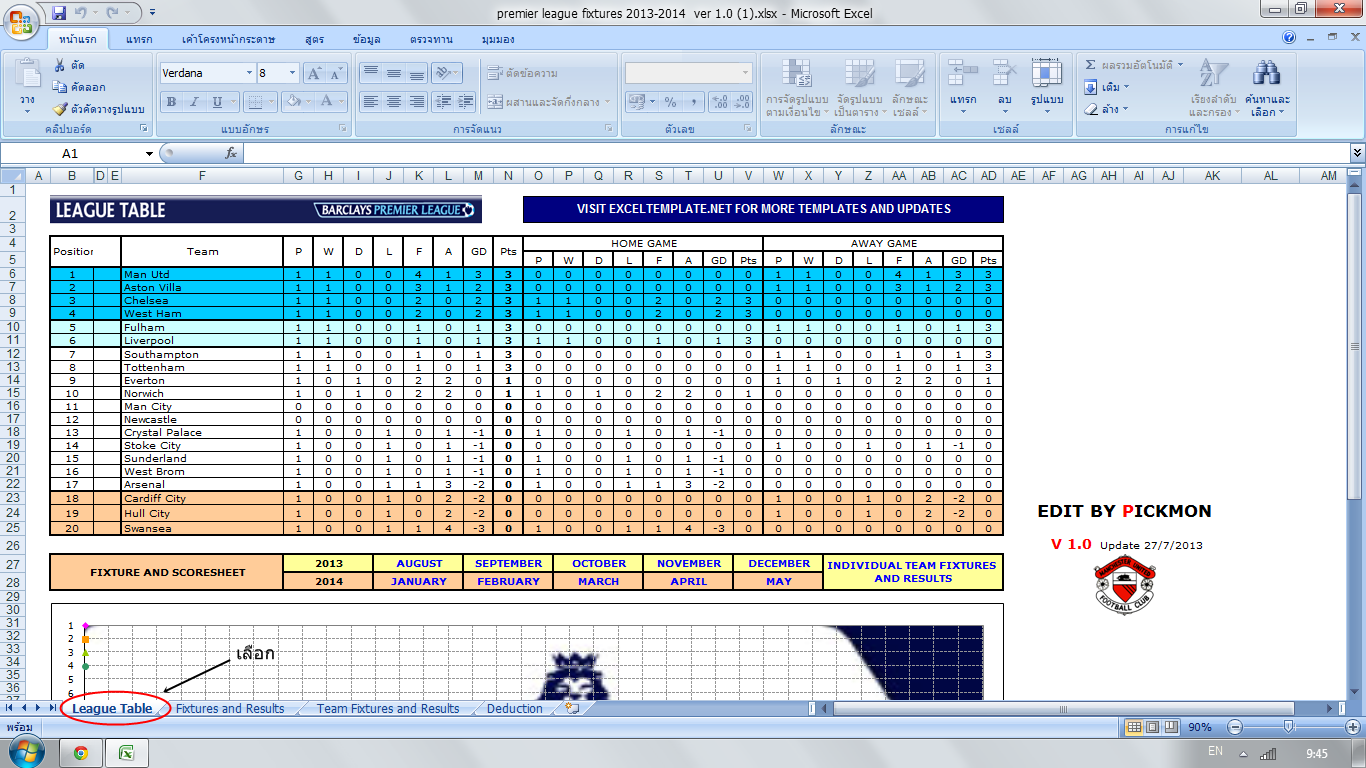The height and width of the screenshot is (768, 1366).
Task: Save the workbook from Quick Access Toolbar
Action: click(58, 13)
